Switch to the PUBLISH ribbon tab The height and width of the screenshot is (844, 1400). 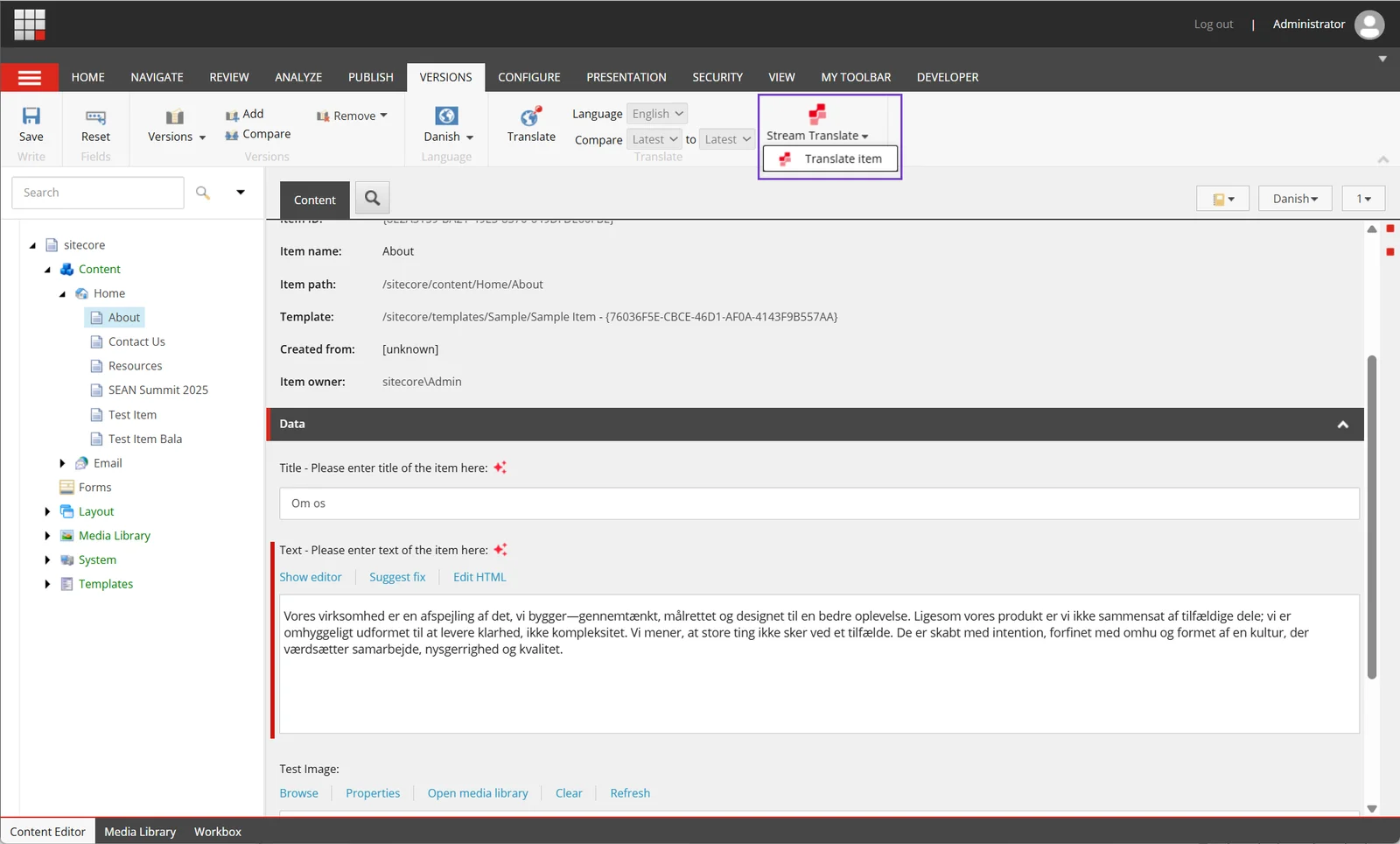click(371, 77)
